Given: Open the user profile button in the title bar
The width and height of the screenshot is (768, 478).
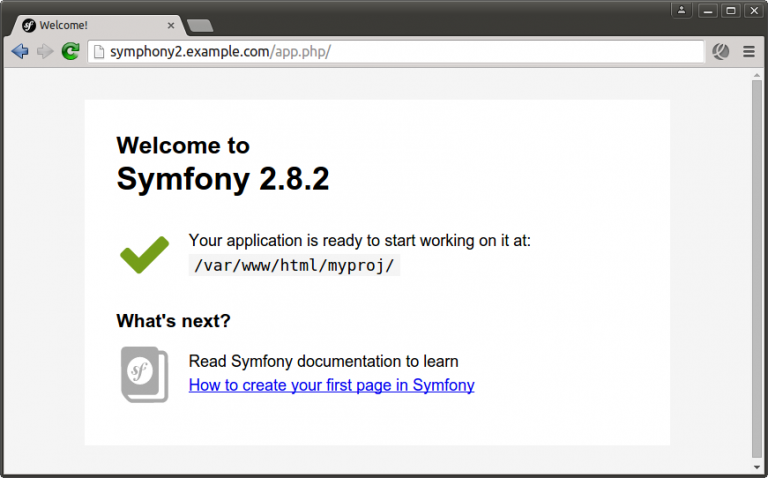Looking at the screenshot, I should click(681, 10).
